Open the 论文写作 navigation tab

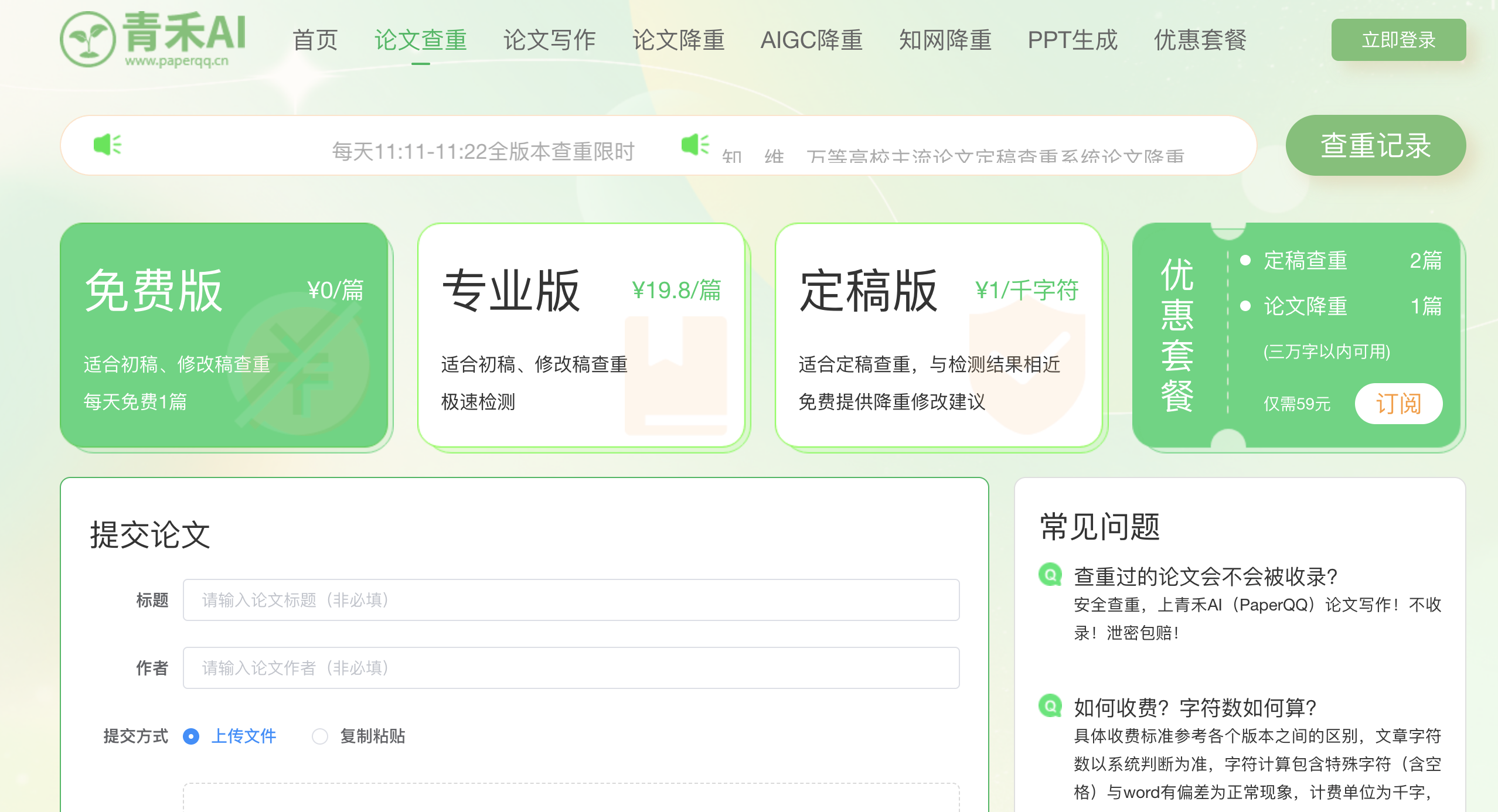pyautogui.click(x=549, y=40)
